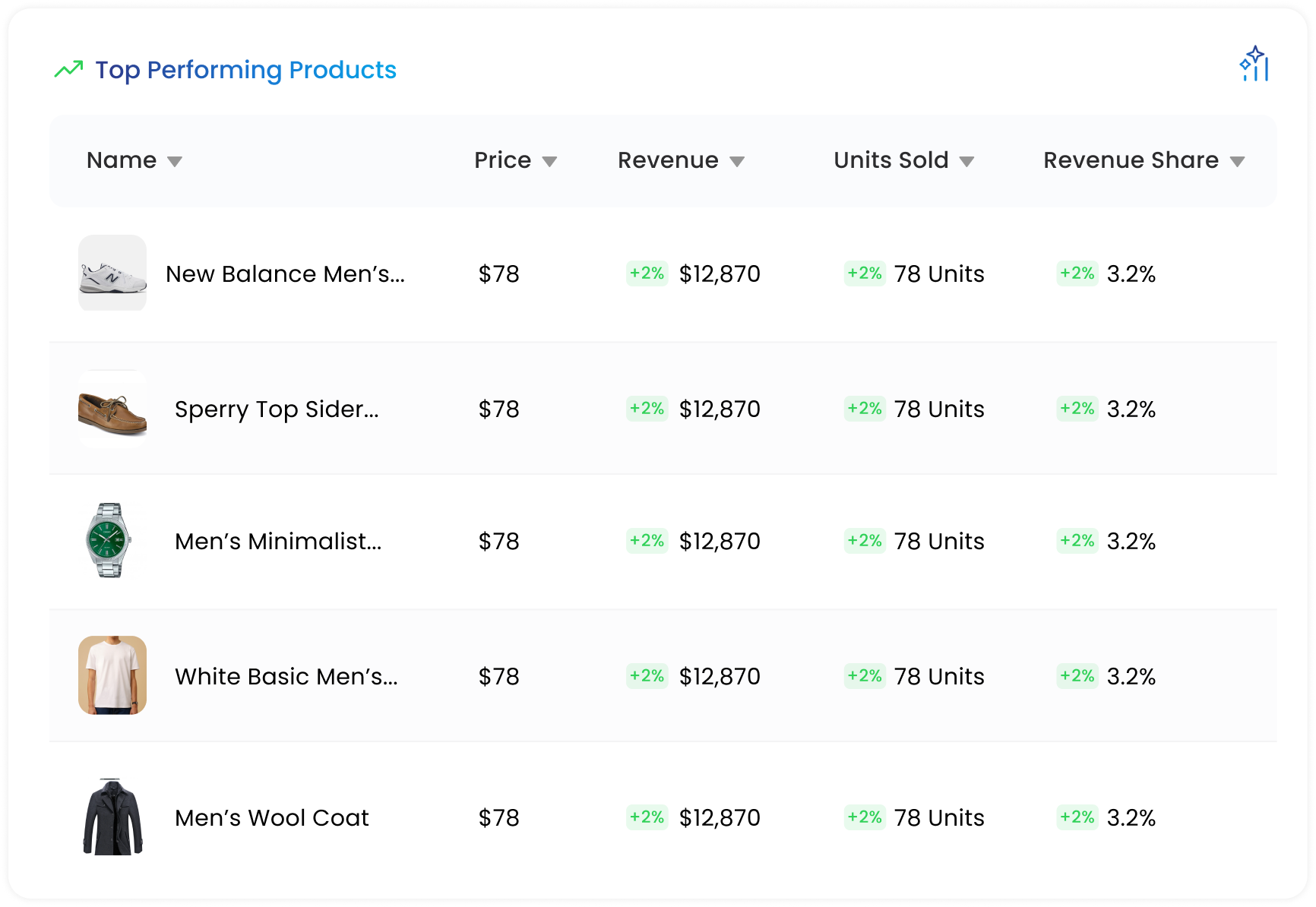Screen dimensions: 1316x907
Task: Open the Revenue Share column sort dropdown
Action: (1237, 161)
